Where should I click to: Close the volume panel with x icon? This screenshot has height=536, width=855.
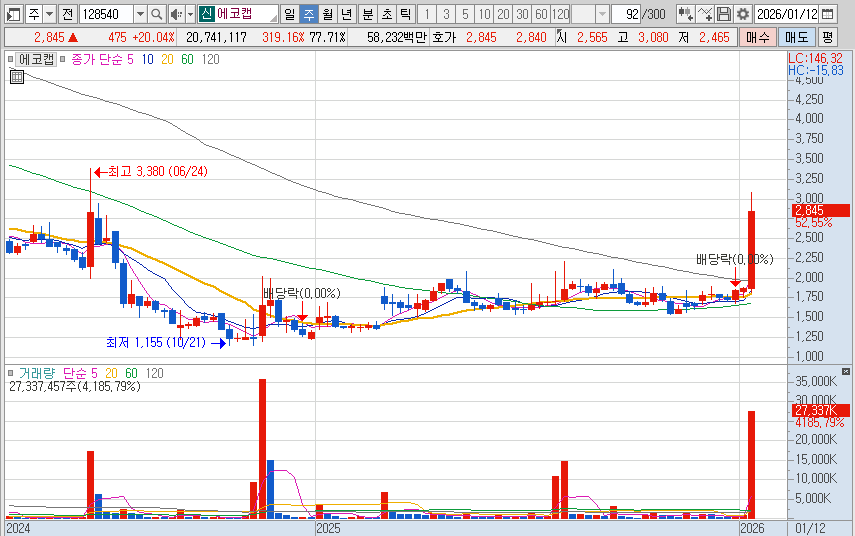click(x=846, y=371)
